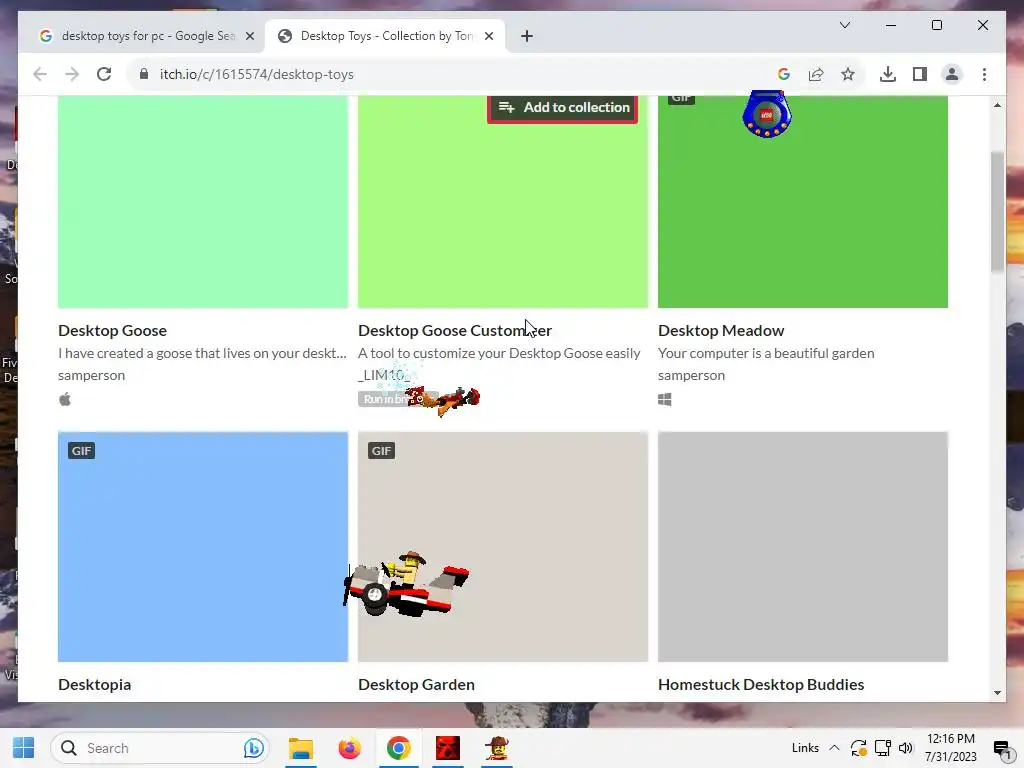
Task: Click the Google icon in address bar
Action: (784, 74)
